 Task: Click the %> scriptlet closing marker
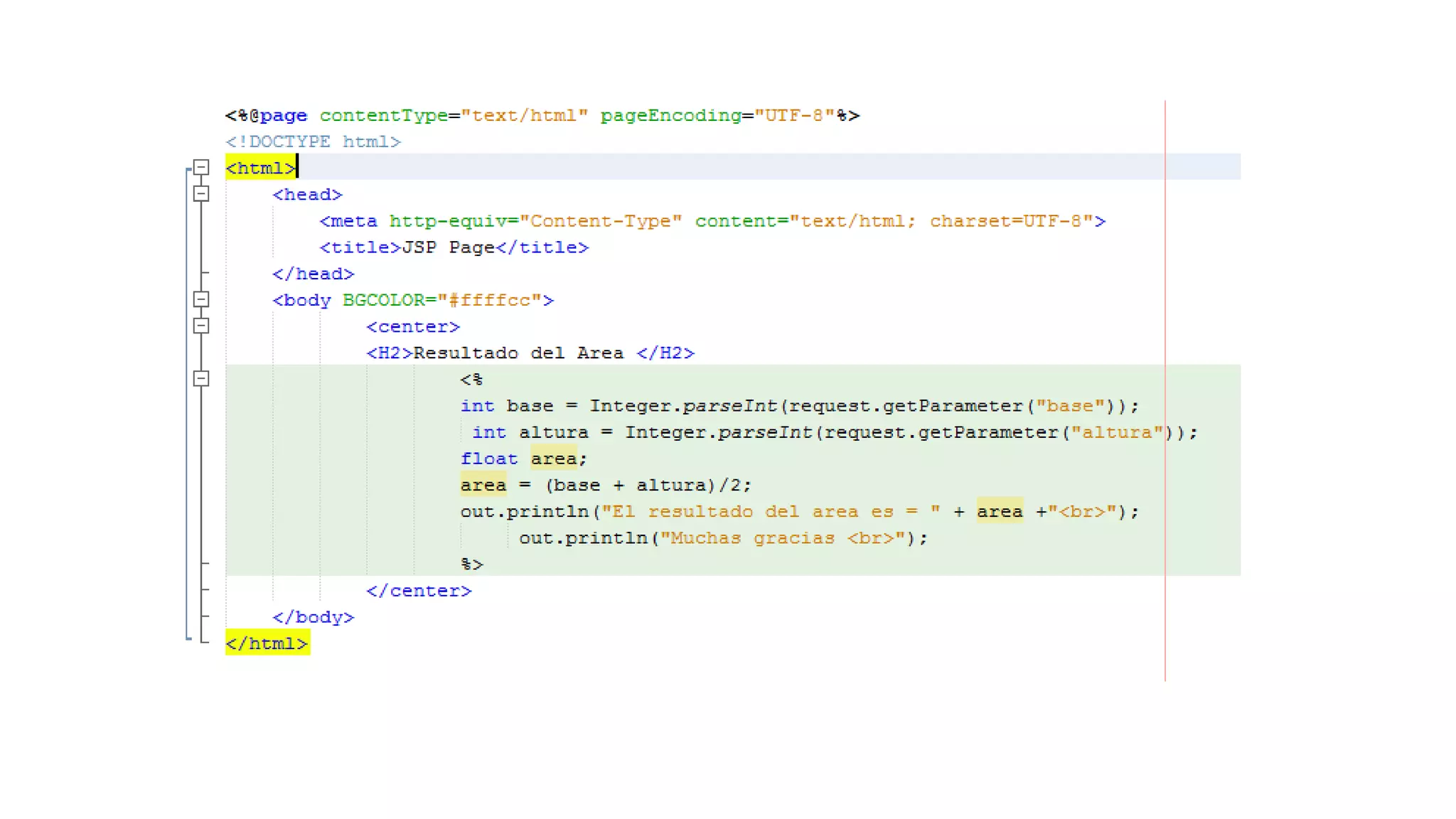pyautogui.click(x=471, y=564)
